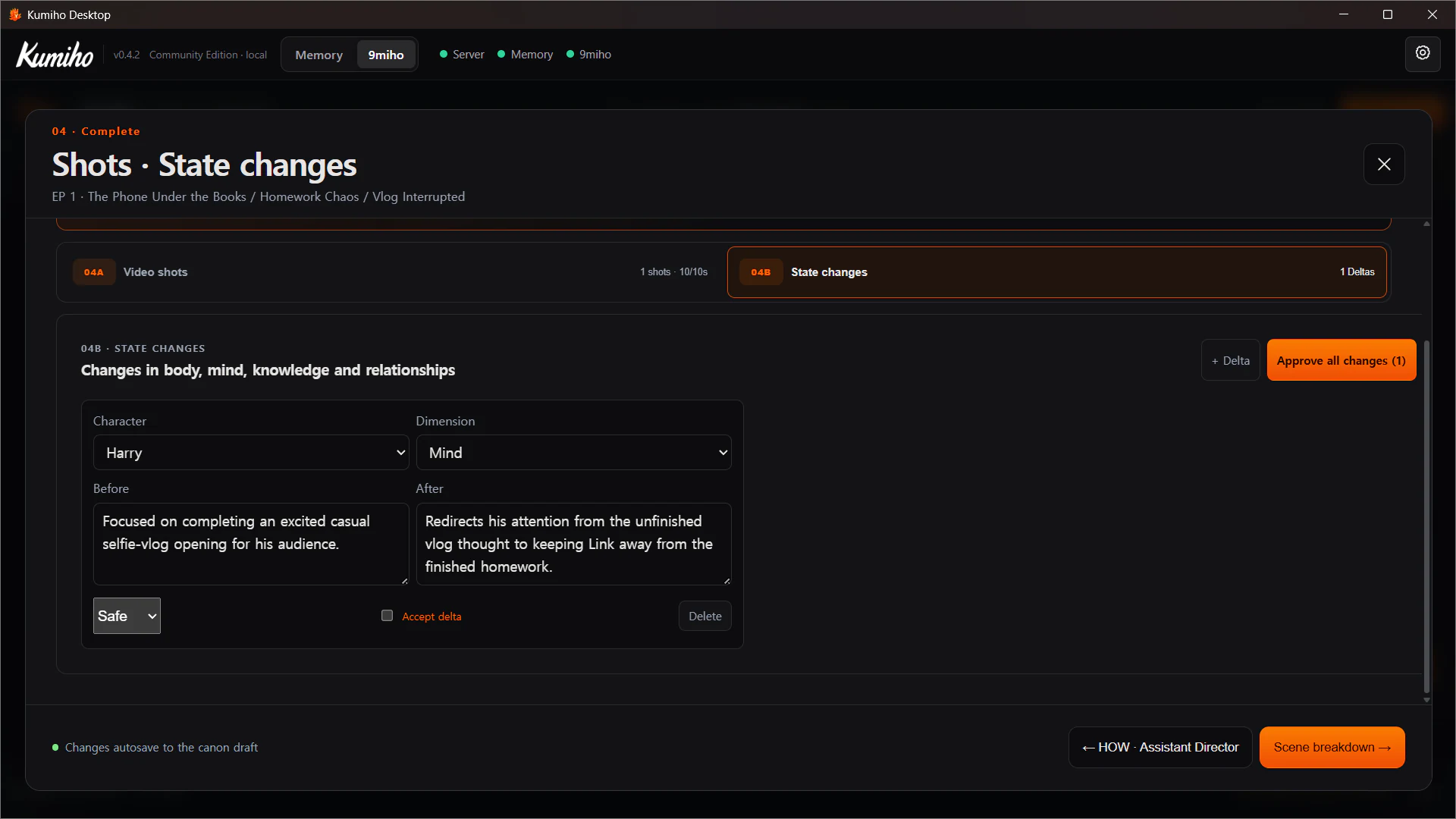Image resolution: width=1456 pixels, height=819 pixels.
Task: Switch to the Memory tab
Action: (318, 55)
